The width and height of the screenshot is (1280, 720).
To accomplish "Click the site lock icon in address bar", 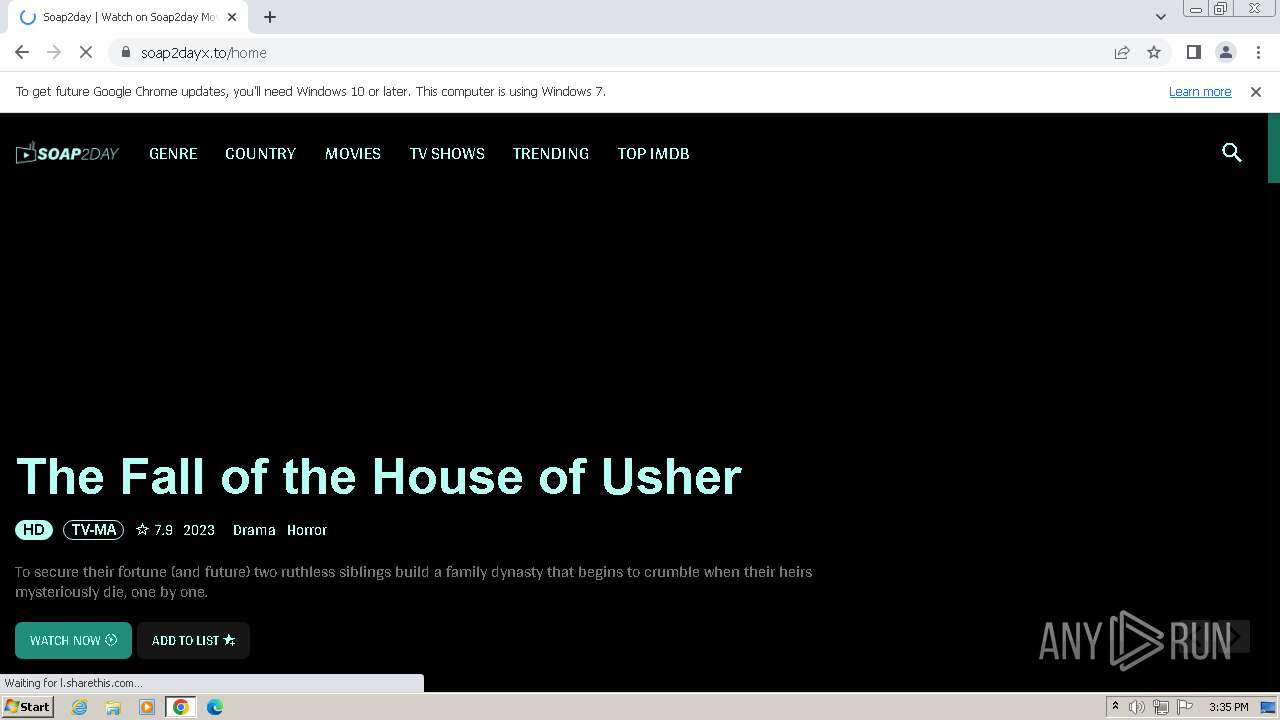I will 126,52.
